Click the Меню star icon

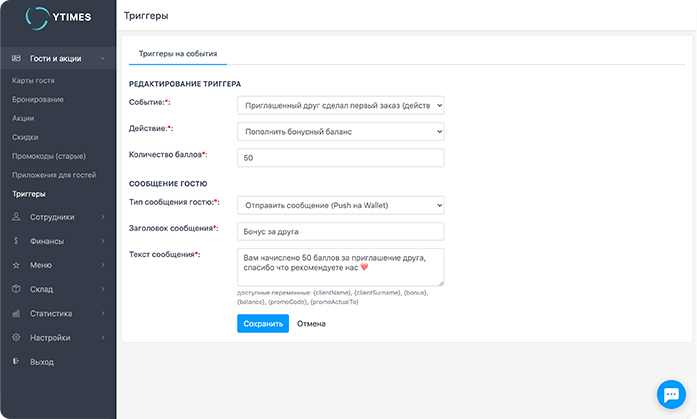[16, 265]
